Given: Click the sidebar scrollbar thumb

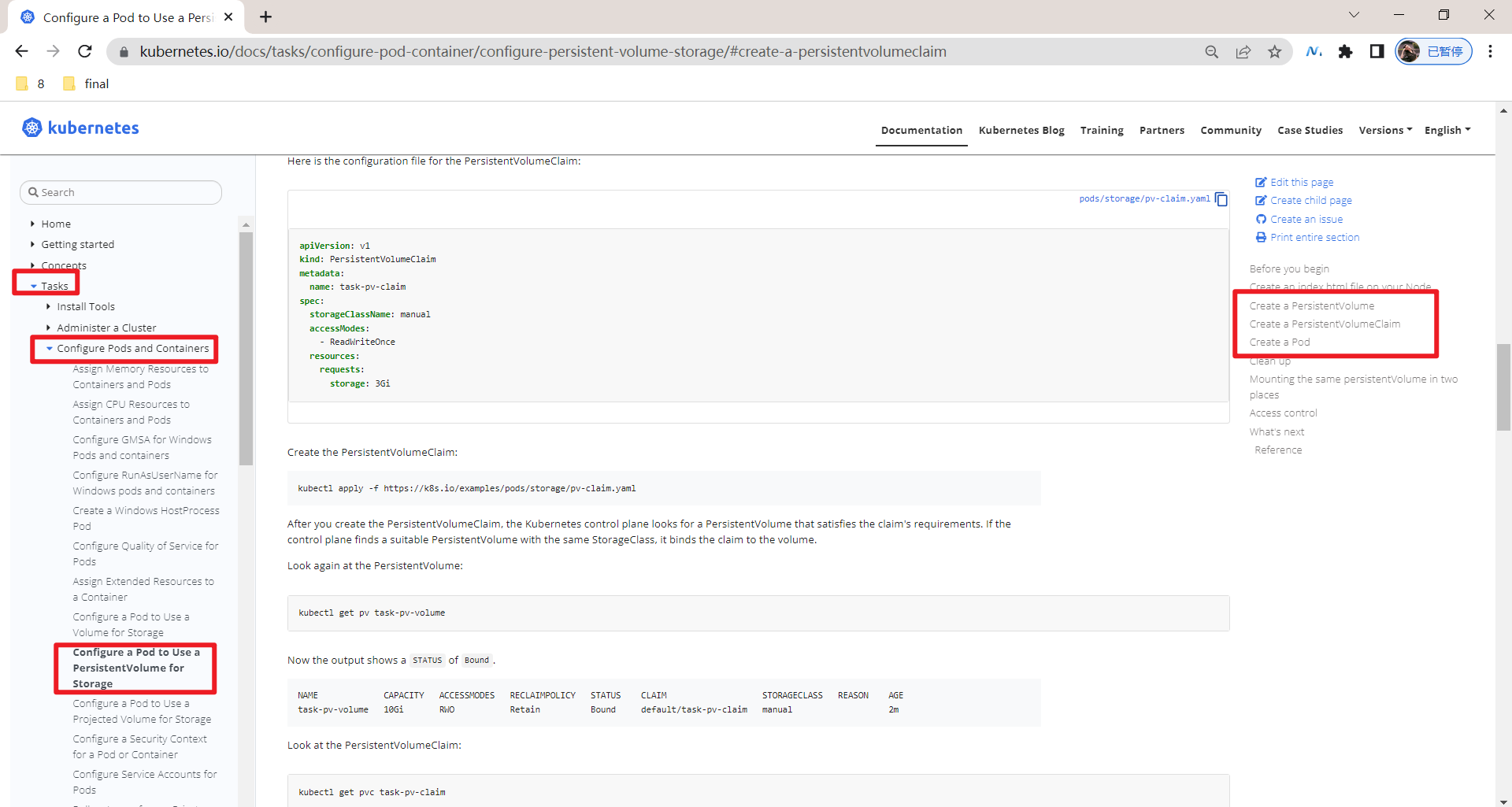Looking at the screenshot, I should pos(246,348).
